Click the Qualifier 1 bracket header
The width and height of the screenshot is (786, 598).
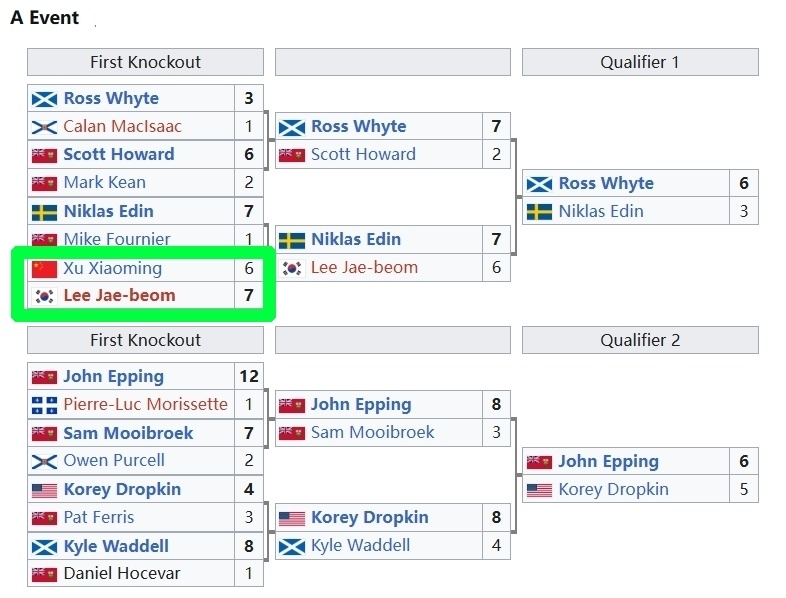coord(640,62)
